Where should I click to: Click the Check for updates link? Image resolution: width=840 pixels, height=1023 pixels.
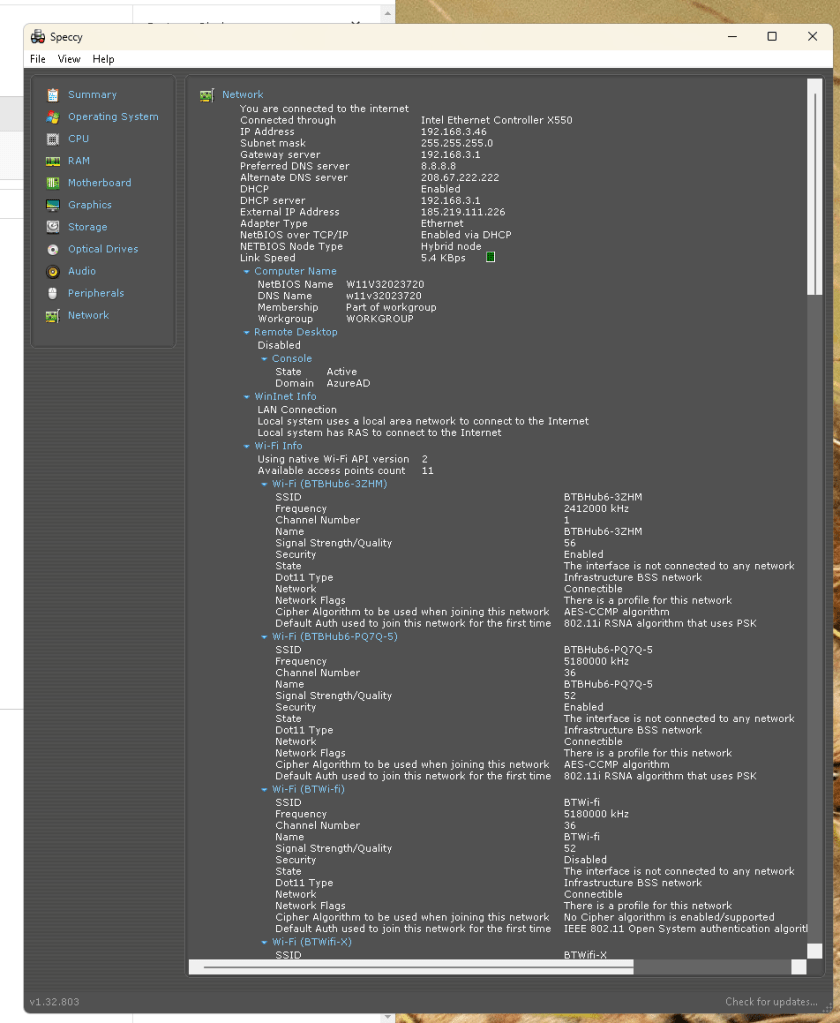(771, 1001)
